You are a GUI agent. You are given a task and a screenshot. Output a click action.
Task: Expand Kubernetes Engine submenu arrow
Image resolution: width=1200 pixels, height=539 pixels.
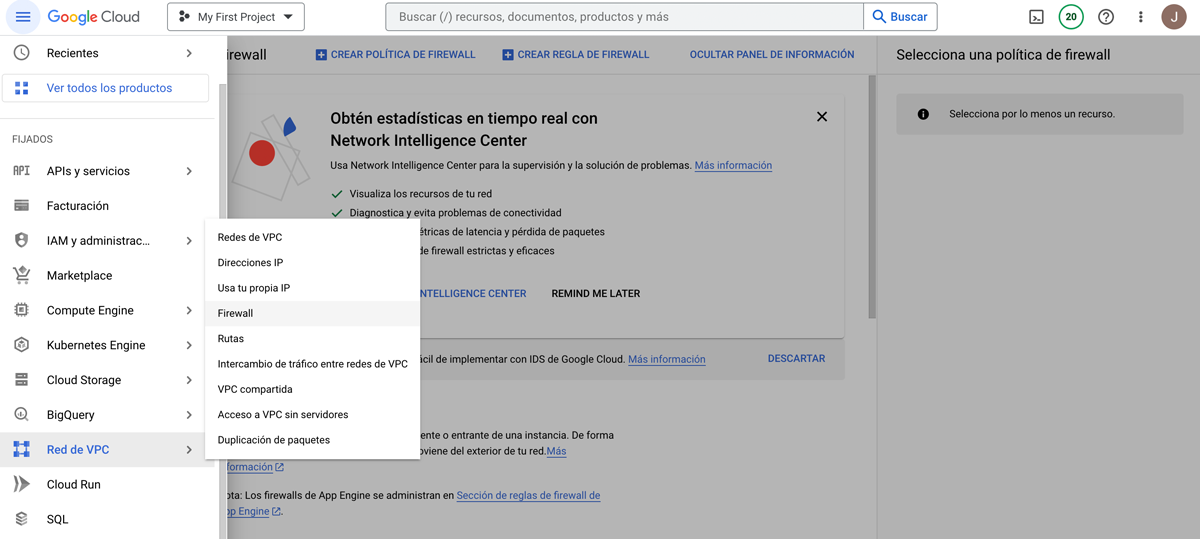pyautogui.click(x=189, y=345)
